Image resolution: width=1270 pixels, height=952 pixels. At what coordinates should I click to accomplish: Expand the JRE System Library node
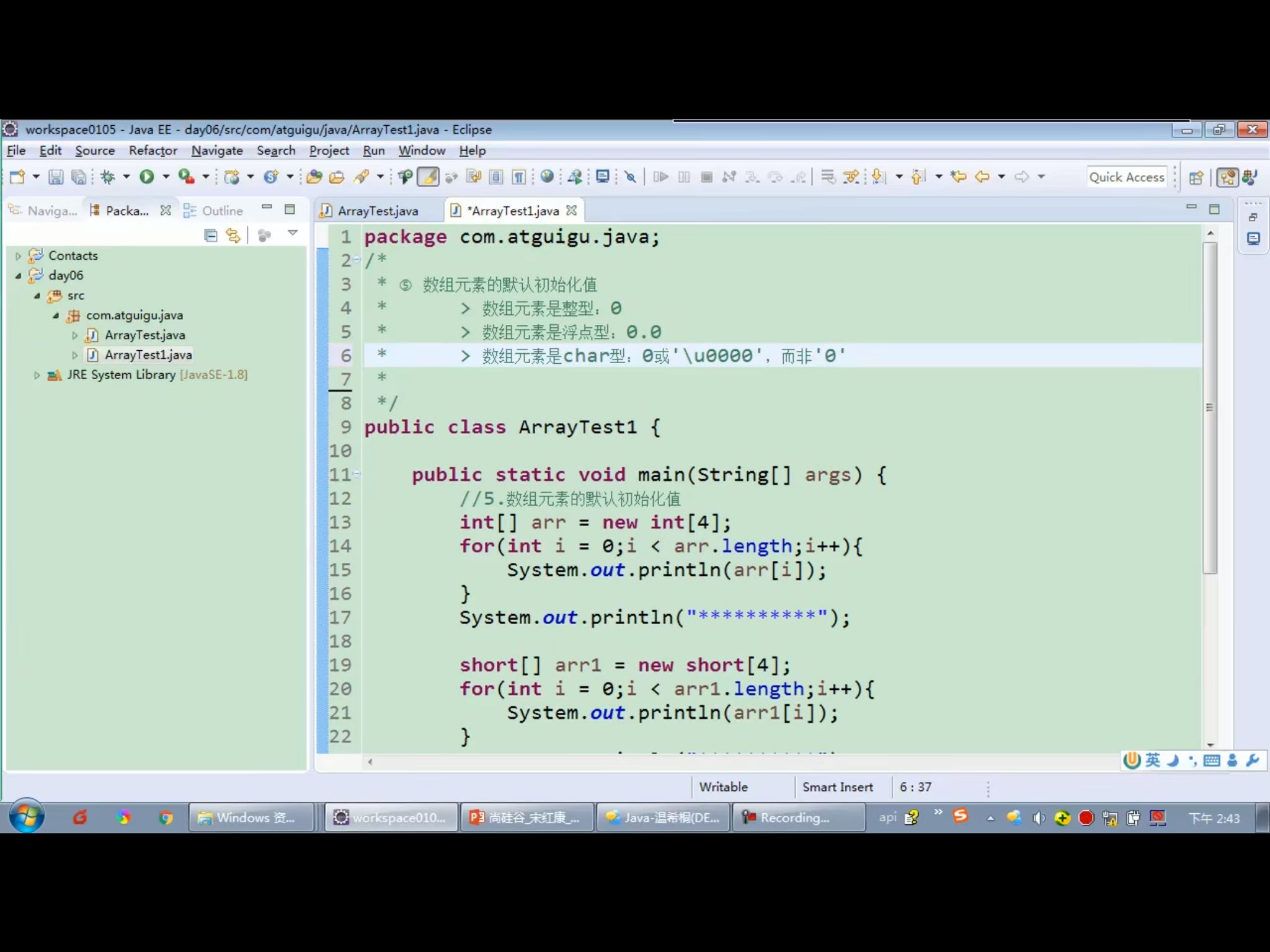[x=36, y=374]
